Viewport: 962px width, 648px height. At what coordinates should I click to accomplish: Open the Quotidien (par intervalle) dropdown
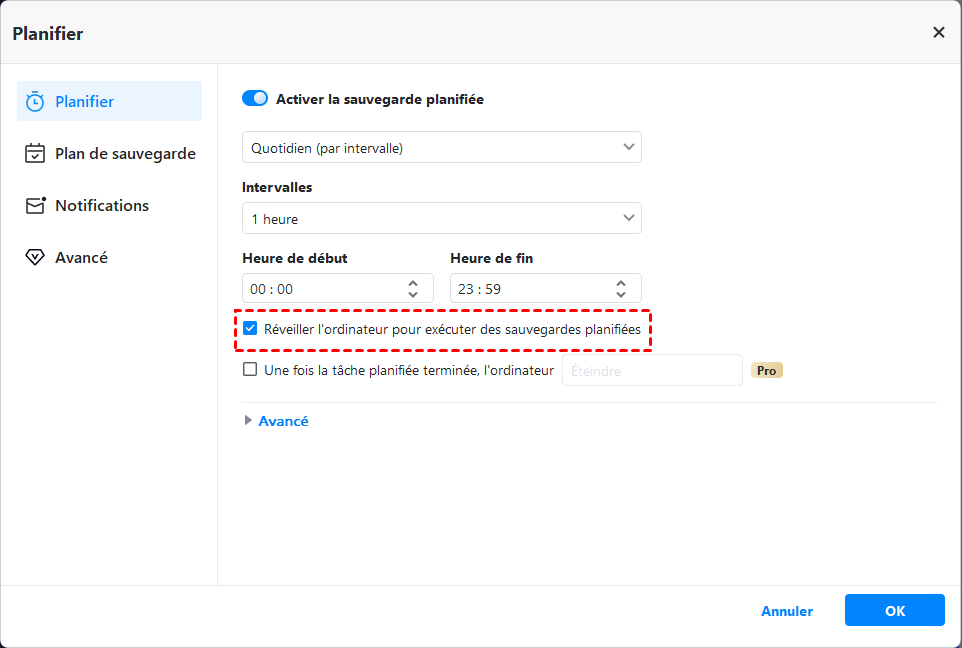[441, 147]
